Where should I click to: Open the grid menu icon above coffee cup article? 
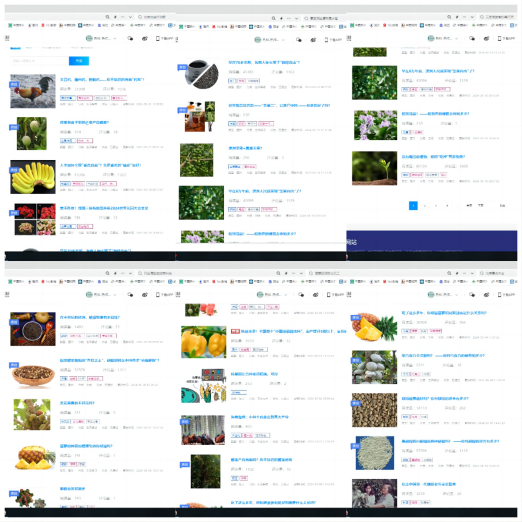click(177, 39)
